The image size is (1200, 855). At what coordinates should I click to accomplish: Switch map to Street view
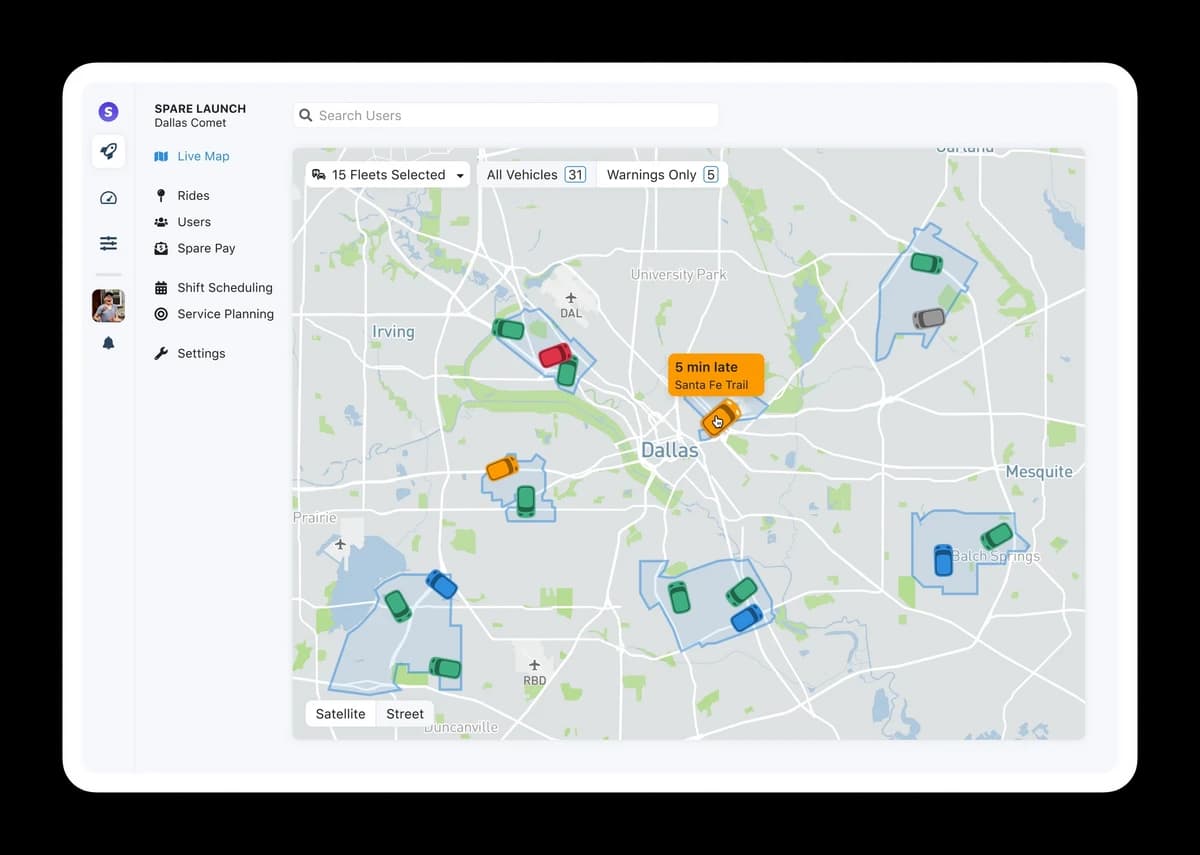pos(405,714)
